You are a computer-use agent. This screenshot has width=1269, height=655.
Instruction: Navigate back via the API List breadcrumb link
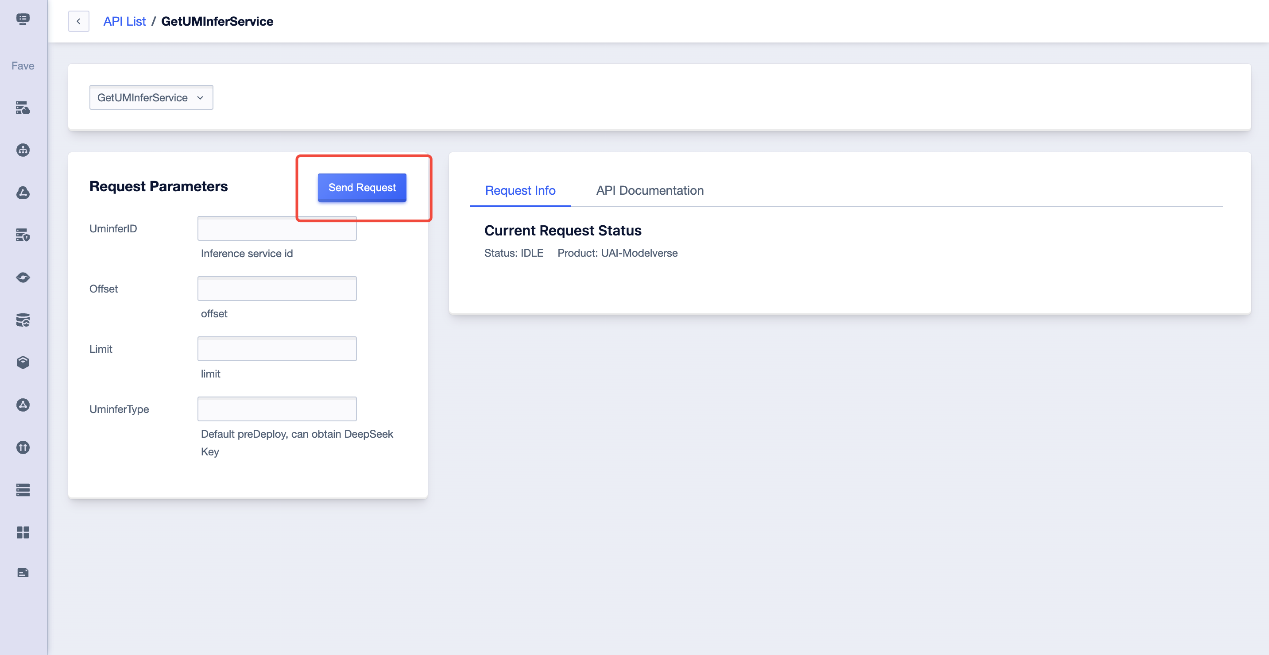click(124, 21)
